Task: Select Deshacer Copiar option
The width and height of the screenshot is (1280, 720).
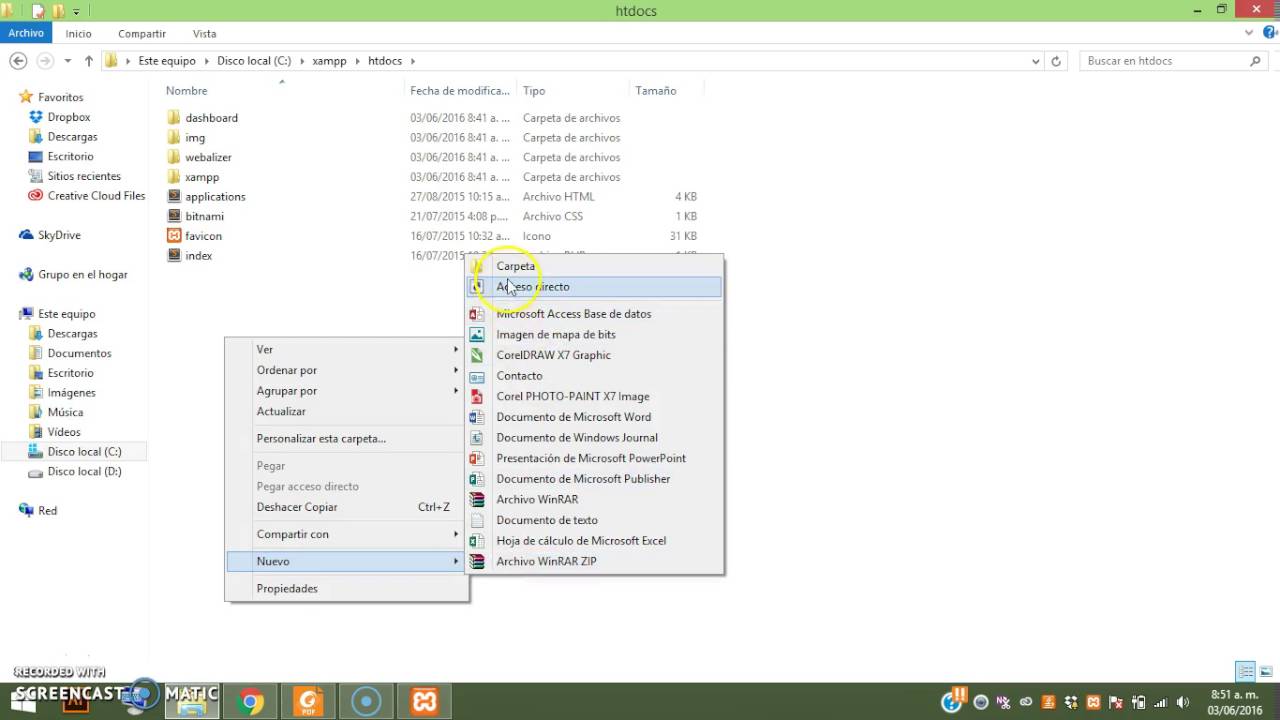Action: [346, 507]
